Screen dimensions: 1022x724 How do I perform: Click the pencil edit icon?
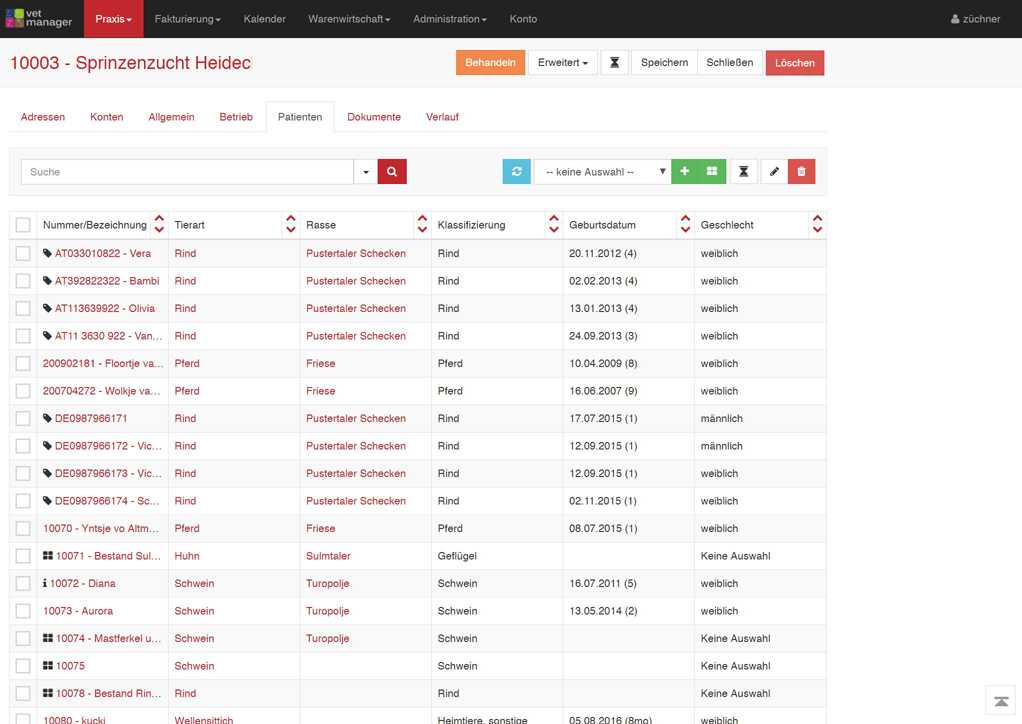[774, 172]
